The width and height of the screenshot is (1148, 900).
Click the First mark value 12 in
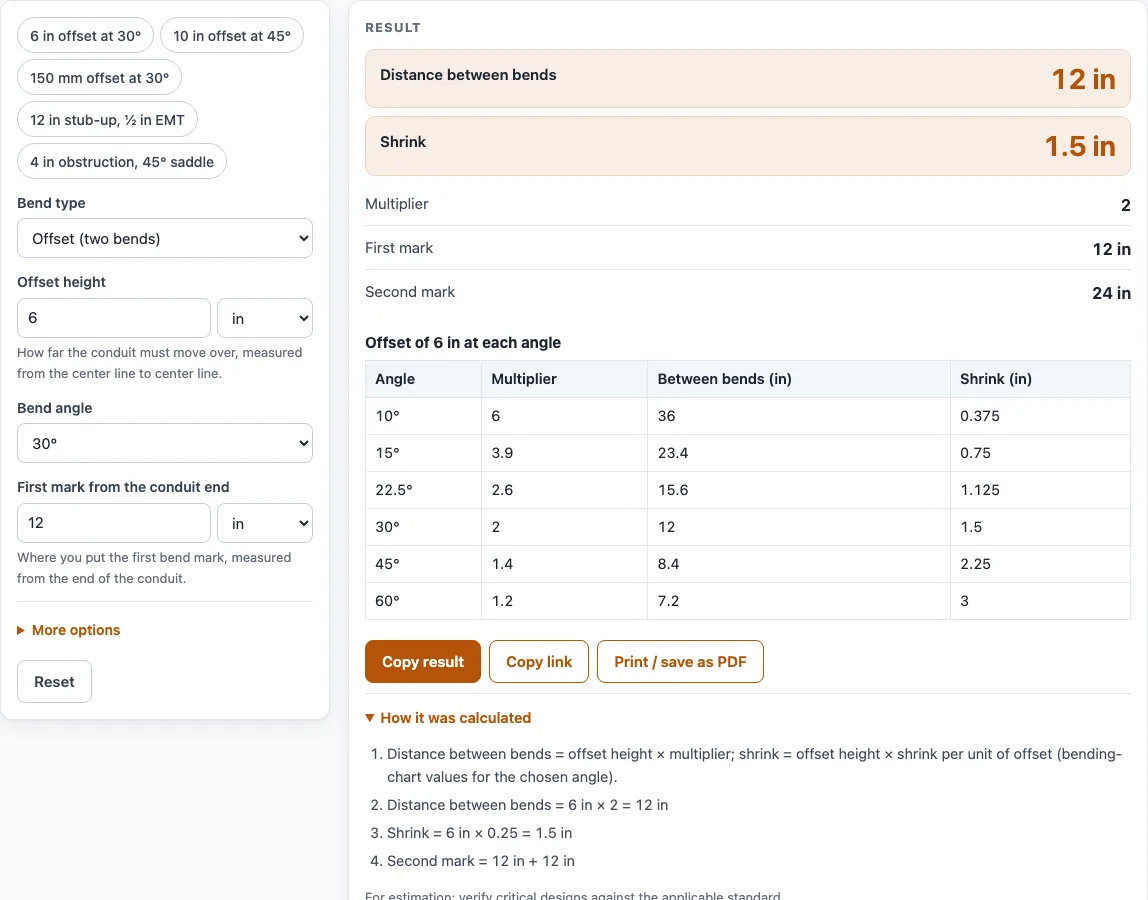[1111, 249]
